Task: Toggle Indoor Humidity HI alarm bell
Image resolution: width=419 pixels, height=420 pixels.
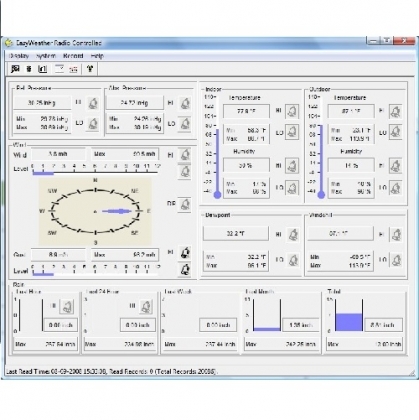Action: click(292, 166)
